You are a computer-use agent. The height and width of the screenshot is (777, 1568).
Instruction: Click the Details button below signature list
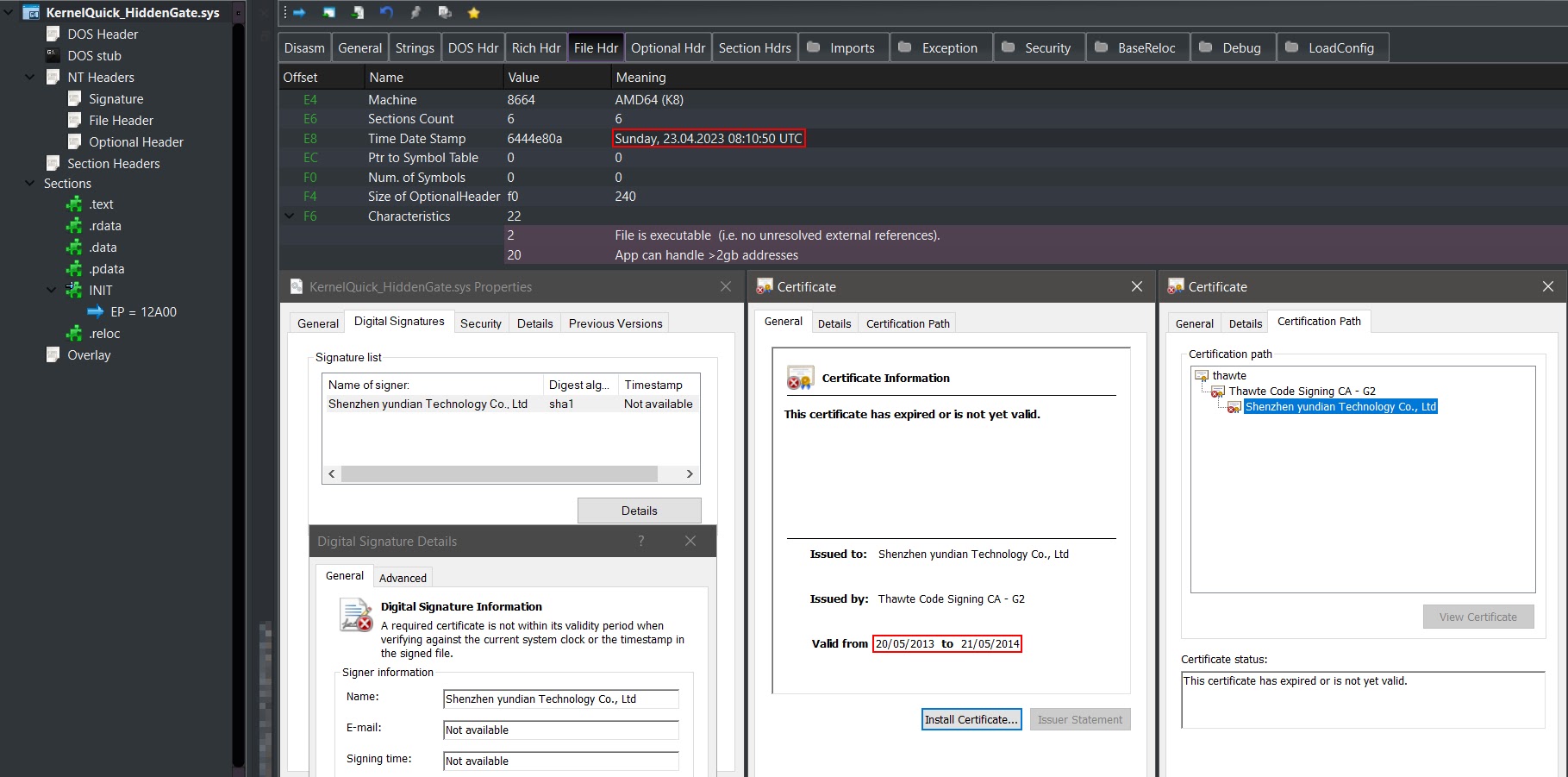click(639, 511)
